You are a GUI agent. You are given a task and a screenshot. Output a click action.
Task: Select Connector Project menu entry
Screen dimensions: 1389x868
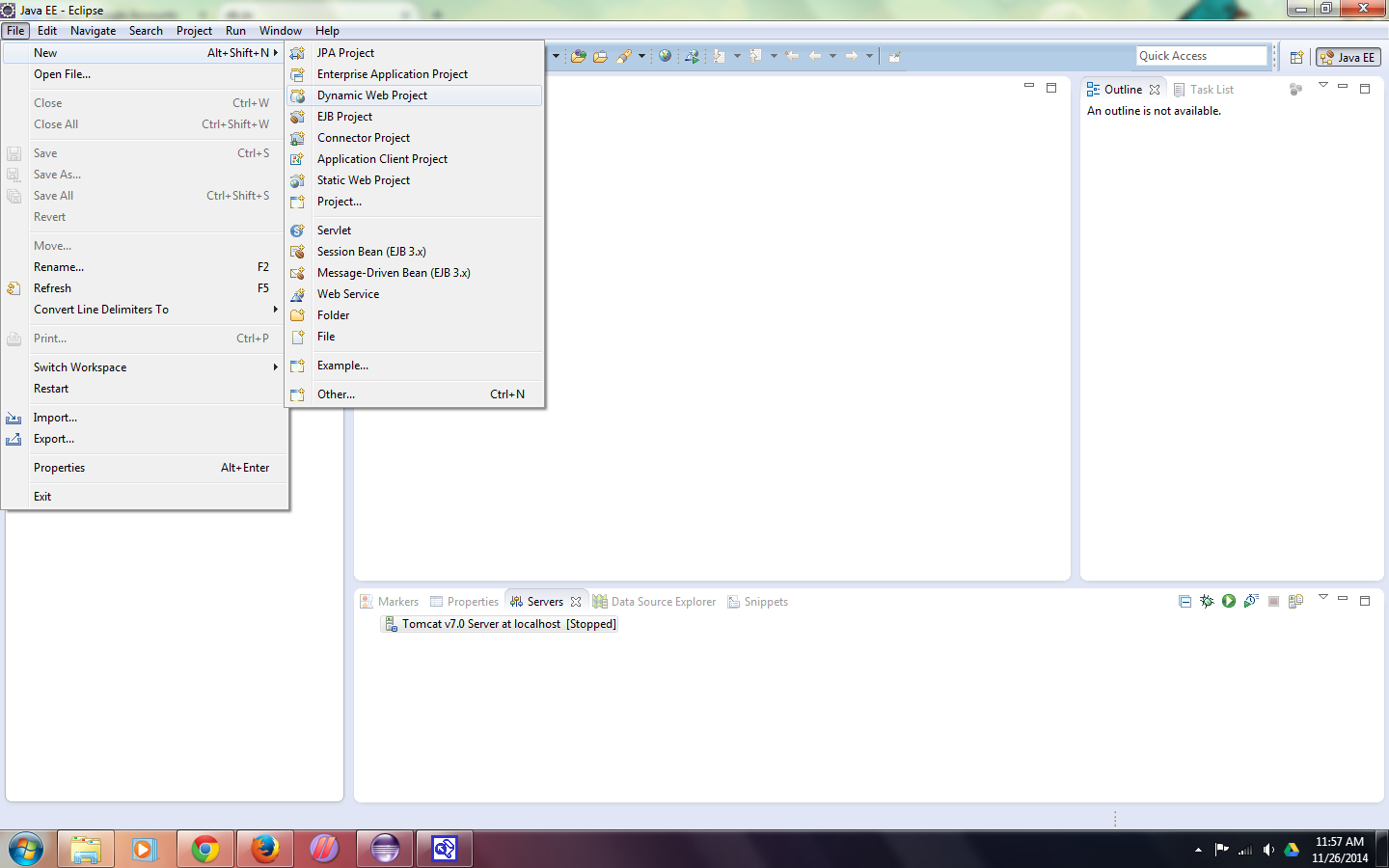coord(415,138)
